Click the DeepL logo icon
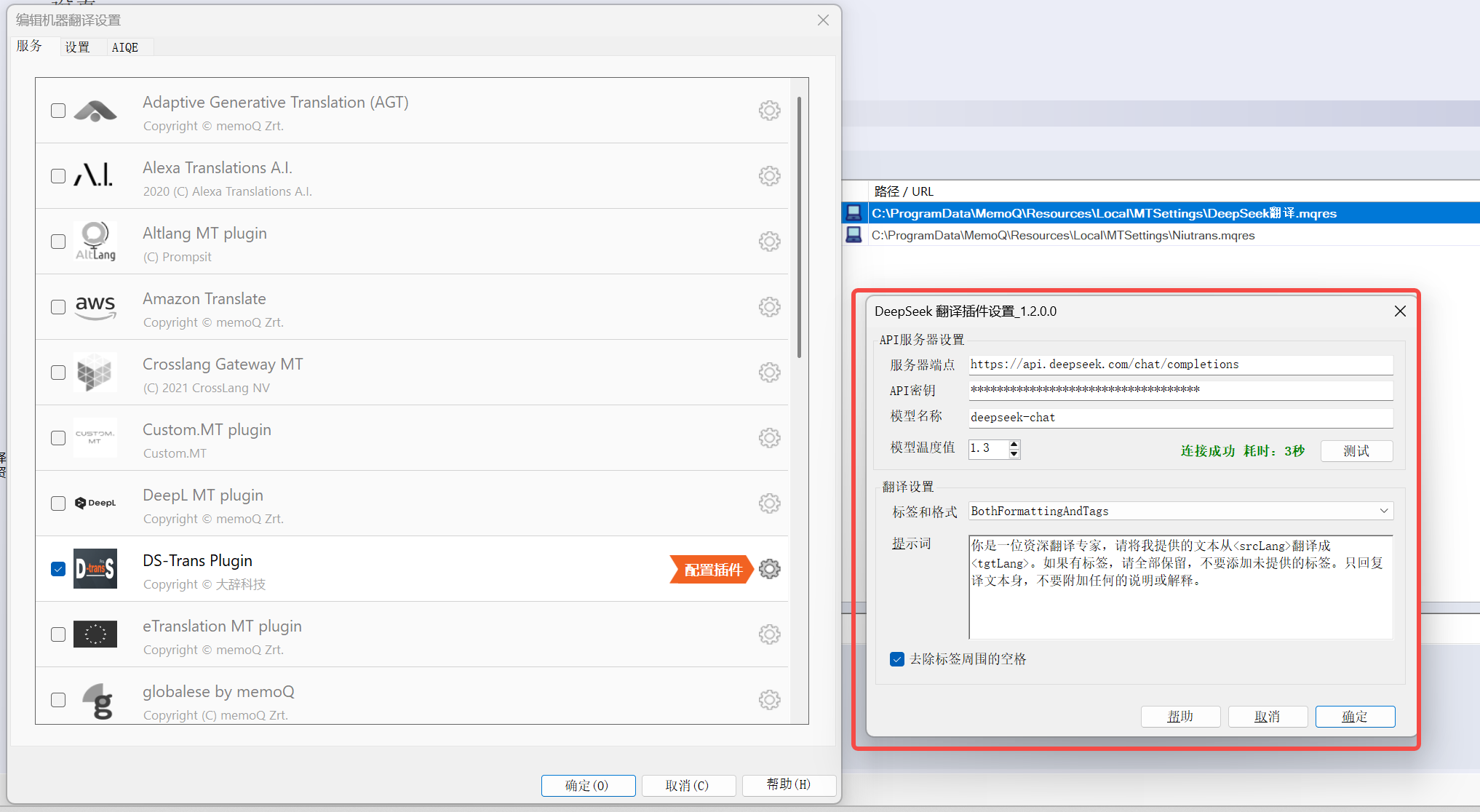Screen dimensions: 1480x812 (x=95, y=503)
